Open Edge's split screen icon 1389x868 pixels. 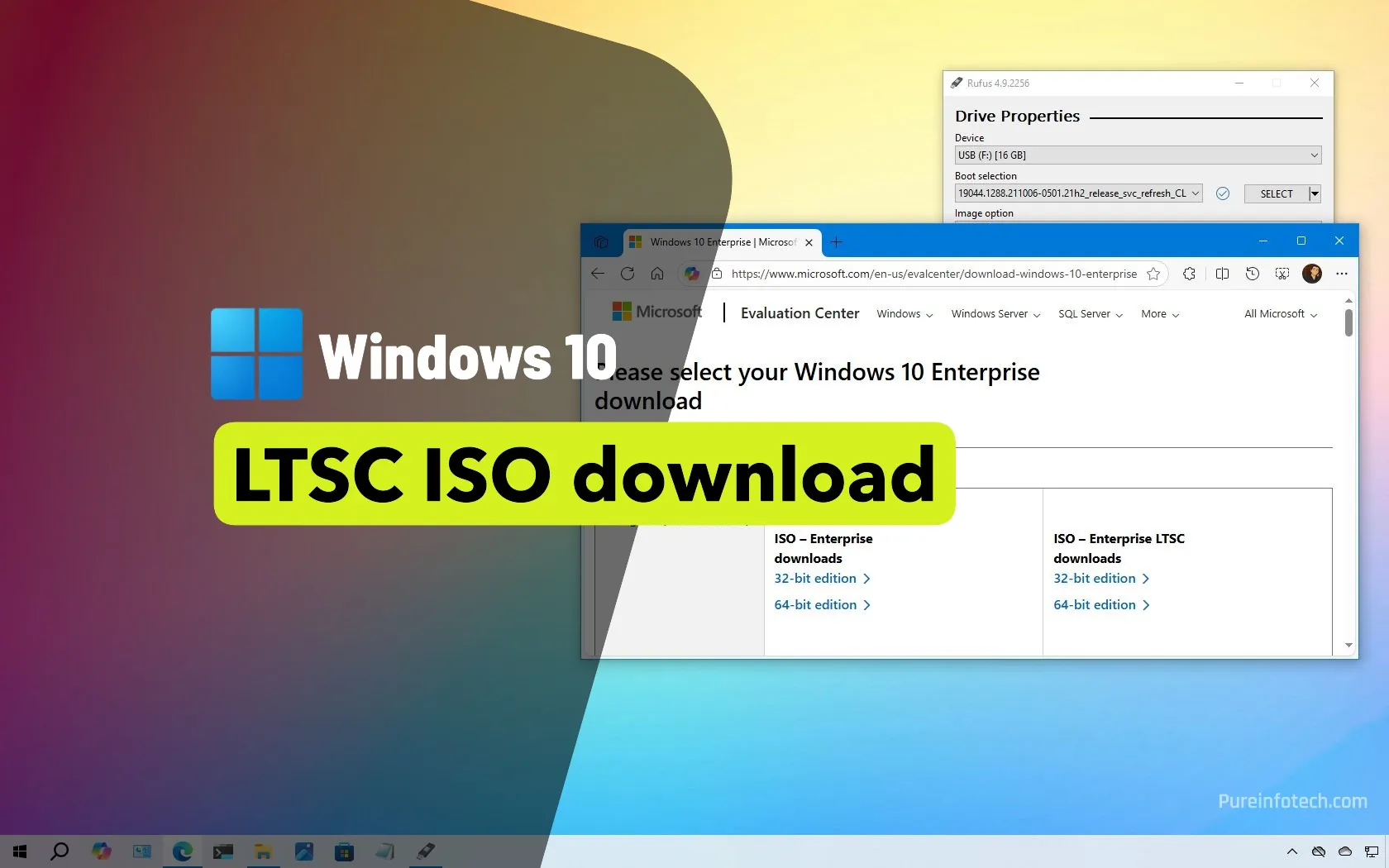tap(1223, 274)
